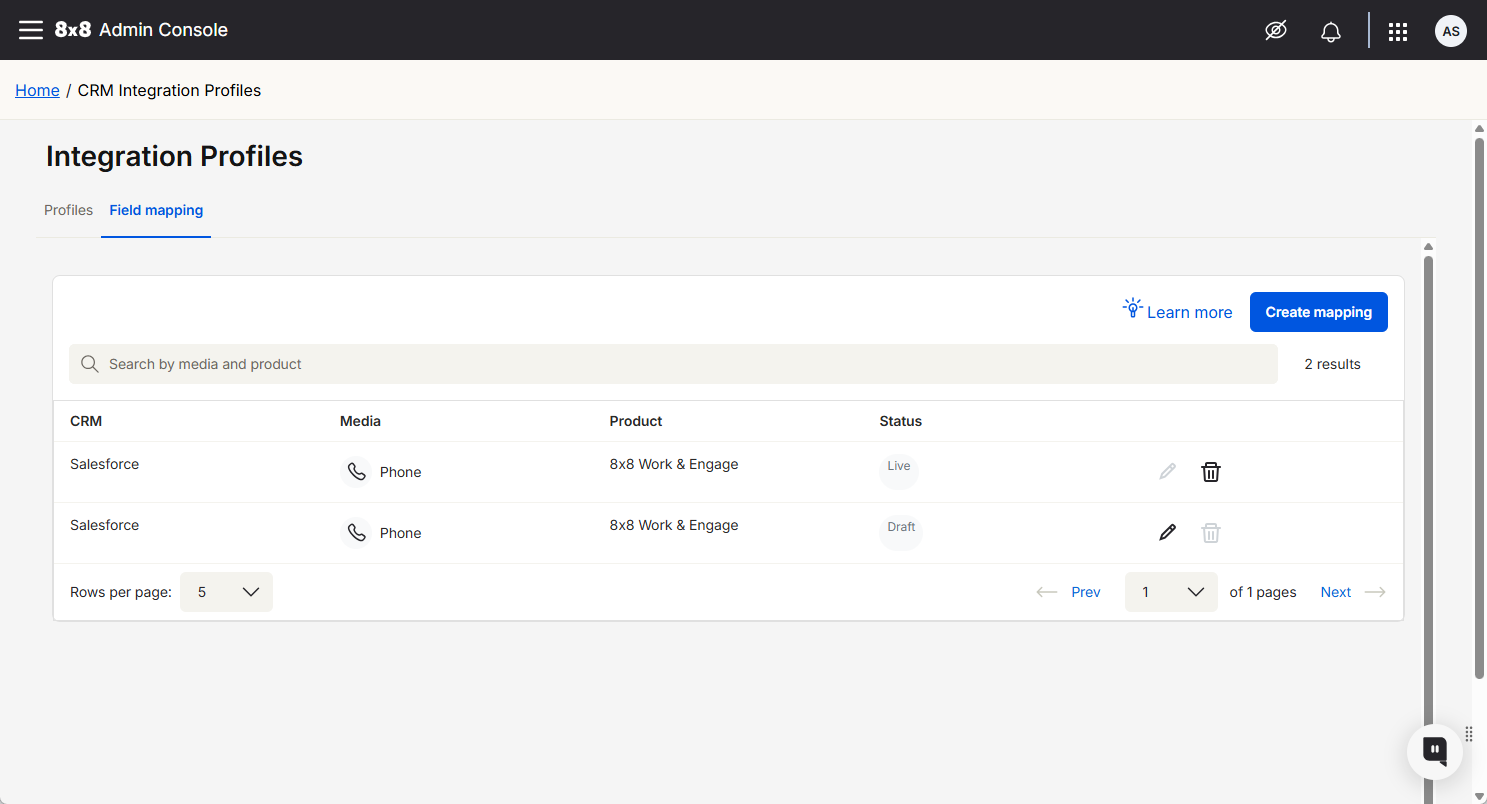The image size is (1487, 804).
Task: Go to the Next page
Action: point(1353,592)
